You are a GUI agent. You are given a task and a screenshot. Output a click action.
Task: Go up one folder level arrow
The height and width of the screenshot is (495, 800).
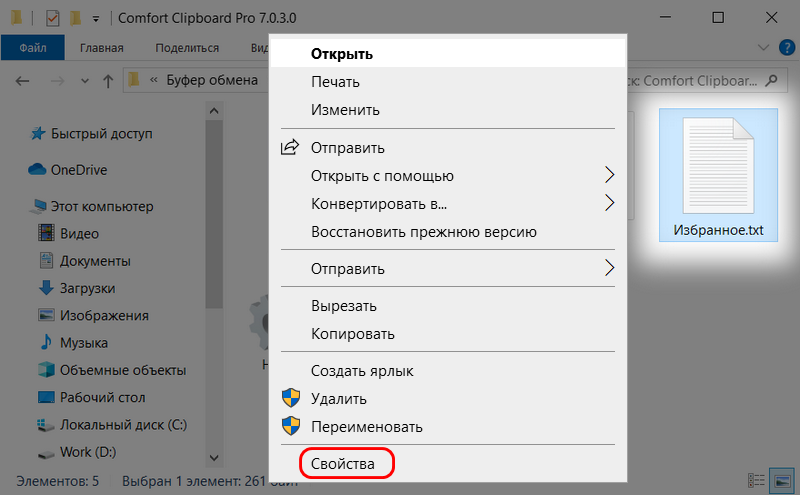pos(108,81)
